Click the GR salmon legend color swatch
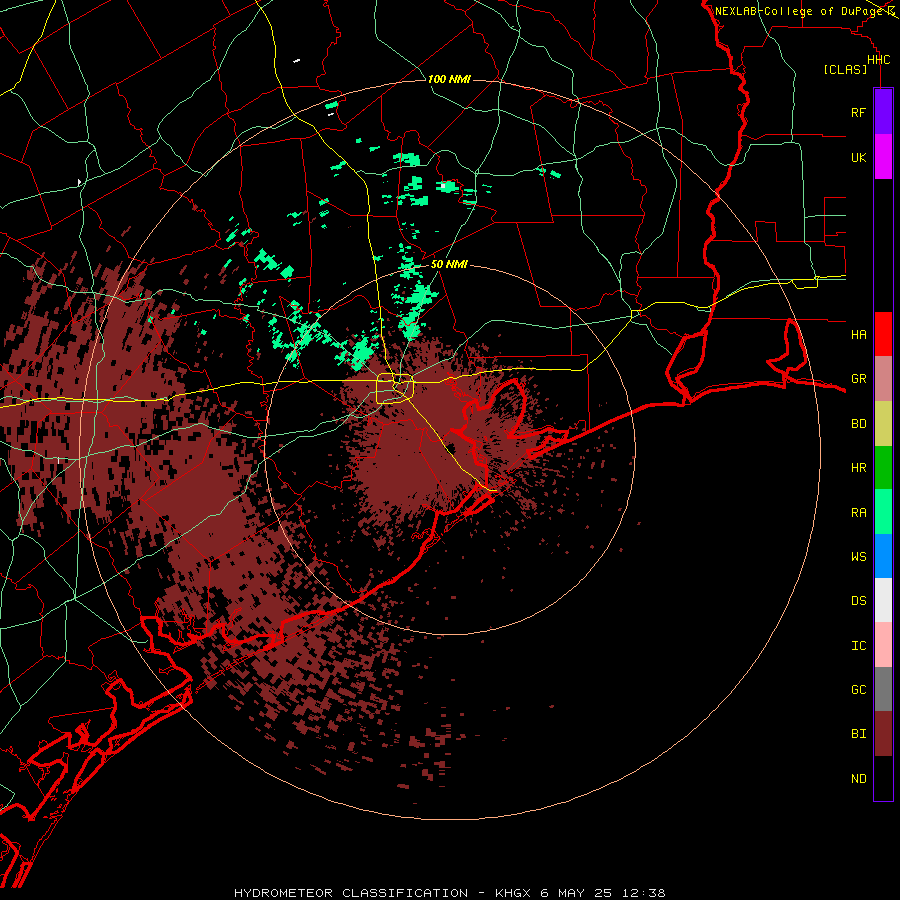Image resolution: width=900 pixels, height=900 pixels. point(883,379)
